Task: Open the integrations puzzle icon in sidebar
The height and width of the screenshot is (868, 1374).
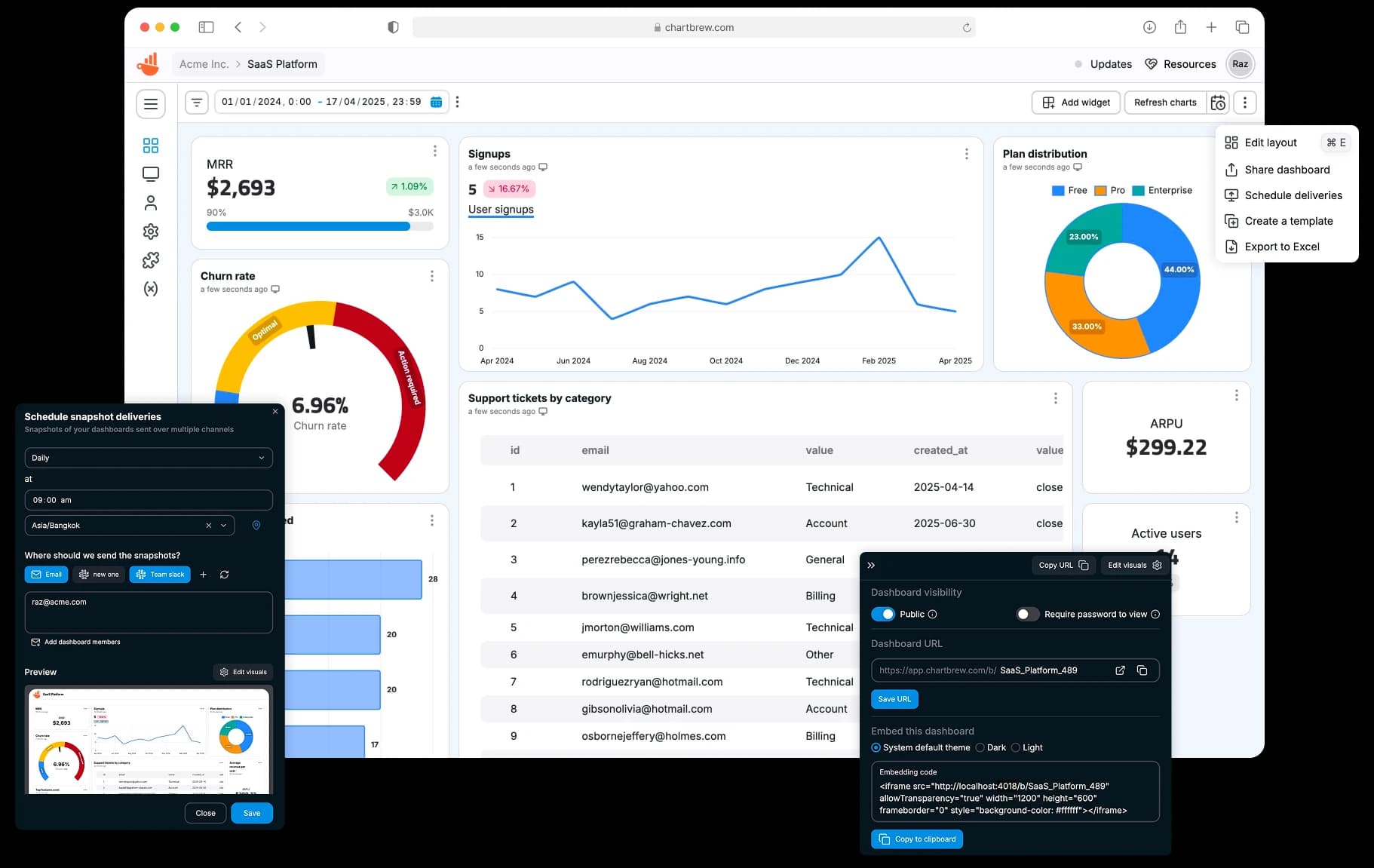Action: 151,260
